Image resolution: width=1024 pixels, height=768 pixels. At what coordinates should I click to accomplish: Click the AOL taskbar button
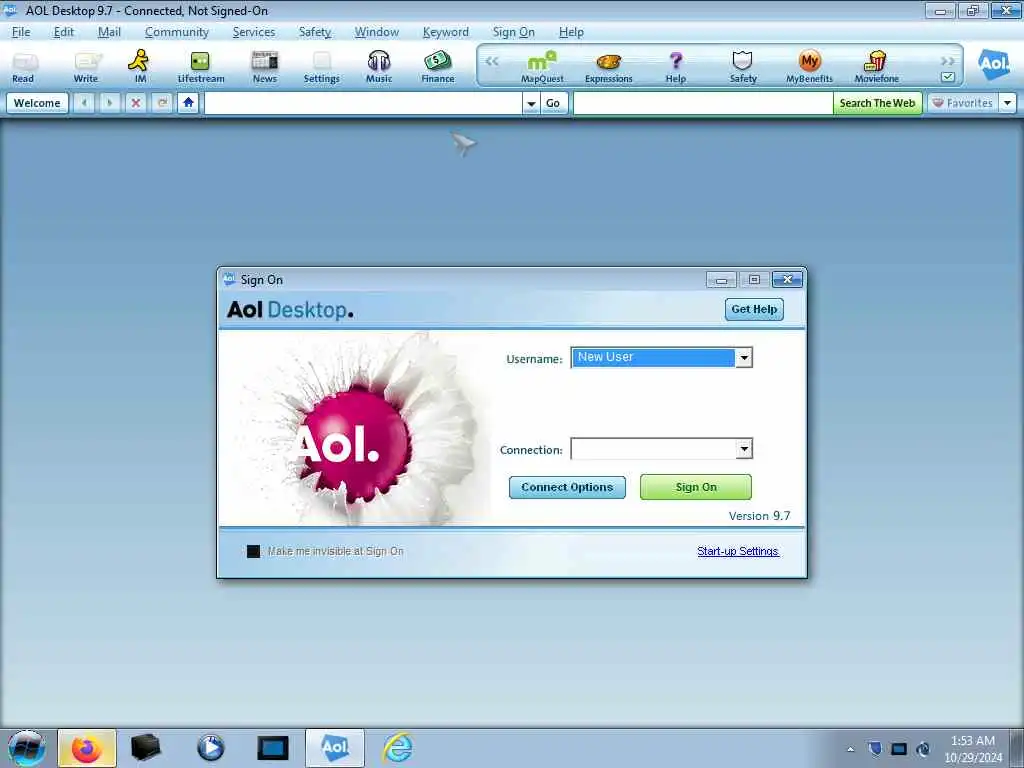(x=334, y=748)
